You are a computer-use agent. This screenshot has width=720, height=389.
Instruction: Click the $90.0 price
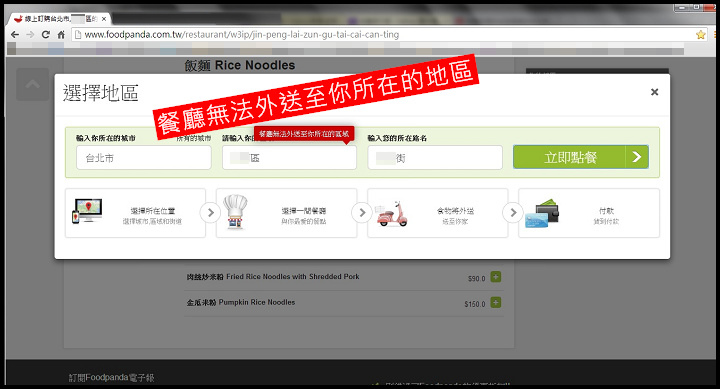coord(476,278)
